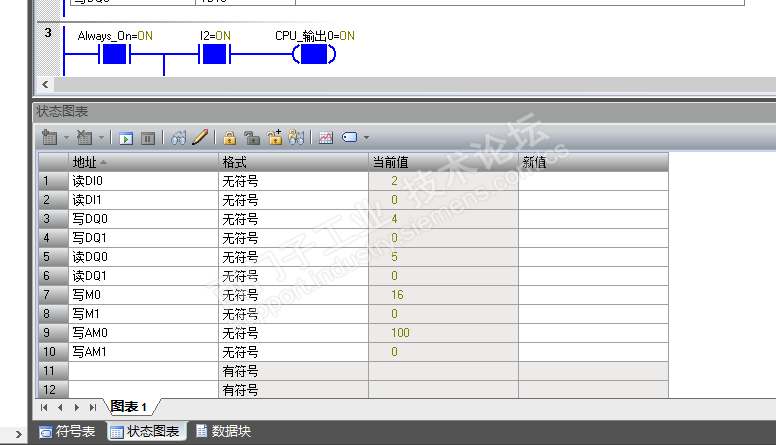Image resolution: width=776 pixels, height=445 pixels.
Task: Click the unforce gray lock icon
Action: (252, 138)
